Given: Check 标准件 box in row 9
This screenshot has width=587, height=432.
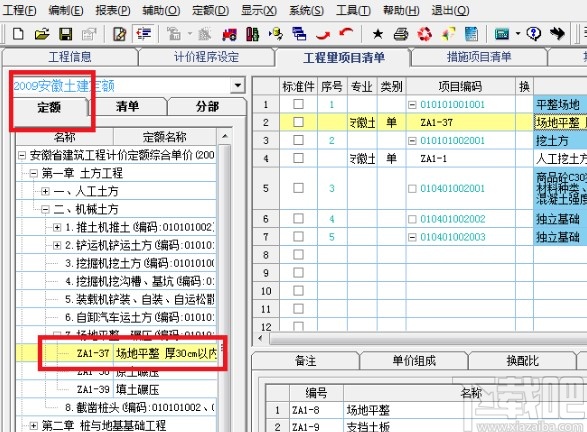Looking at the screenshot, I should point(298,273).
